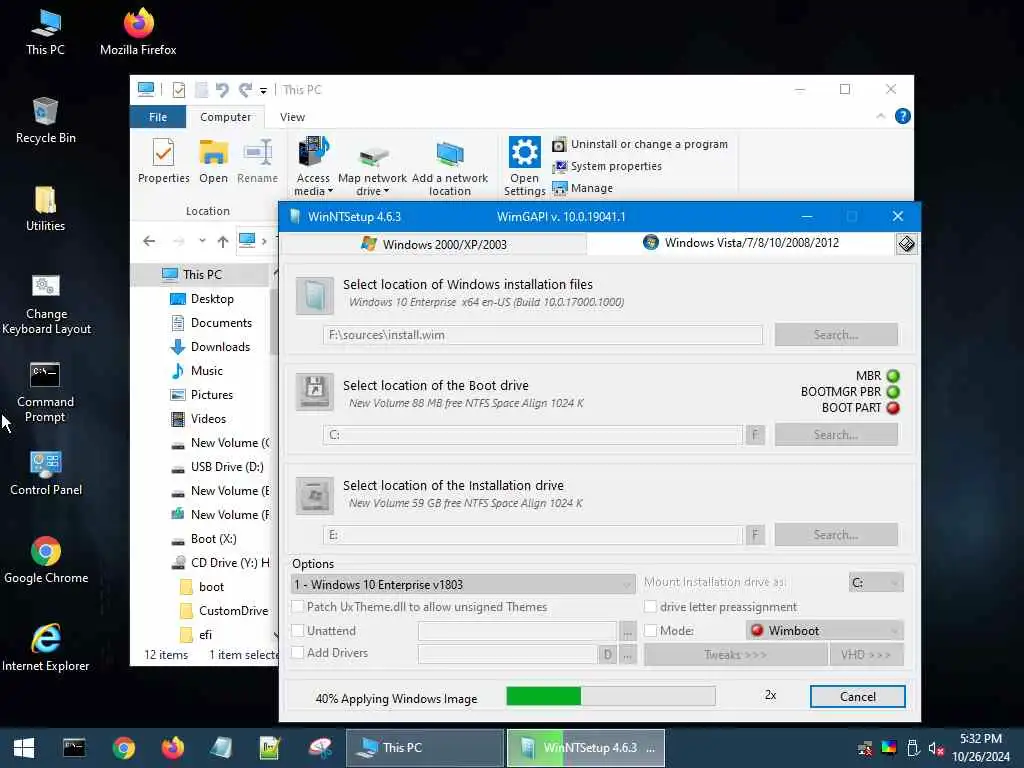The width and height of the screenshot is (1024, 768).
Task: Click Chrome icon on the taskbar
Action: [x=123, y=748]
